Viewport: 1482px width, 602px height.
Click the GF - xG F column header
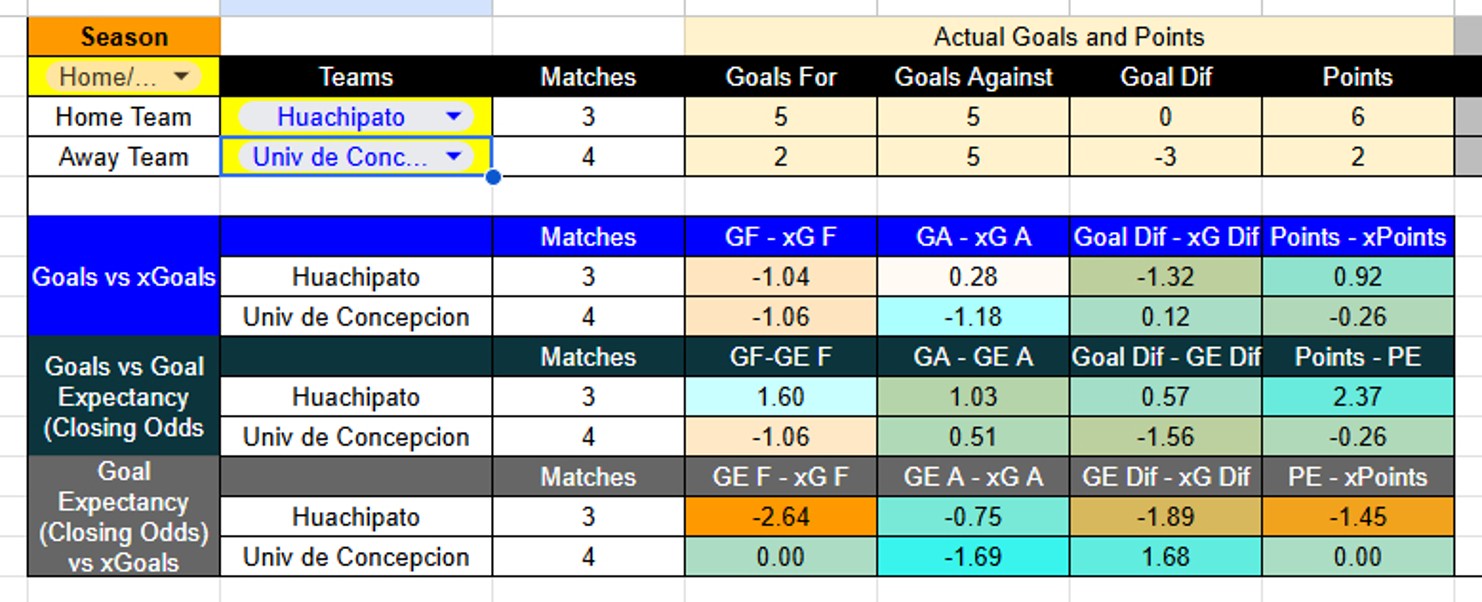tap(782, 237)
